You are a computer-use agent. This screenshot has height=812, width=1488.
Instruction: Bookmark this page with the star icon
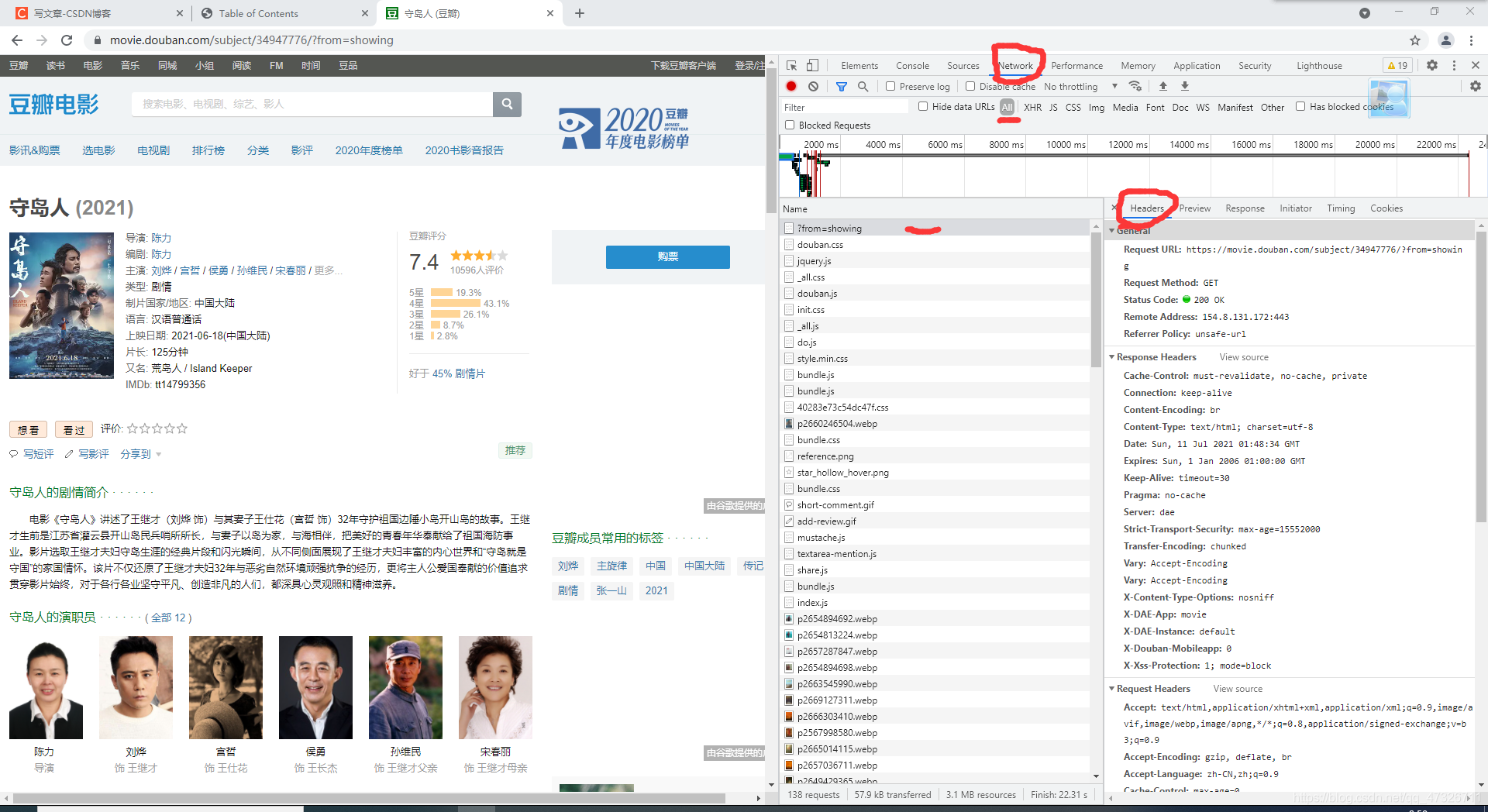pyautogui.click(x=1415, y=40)
